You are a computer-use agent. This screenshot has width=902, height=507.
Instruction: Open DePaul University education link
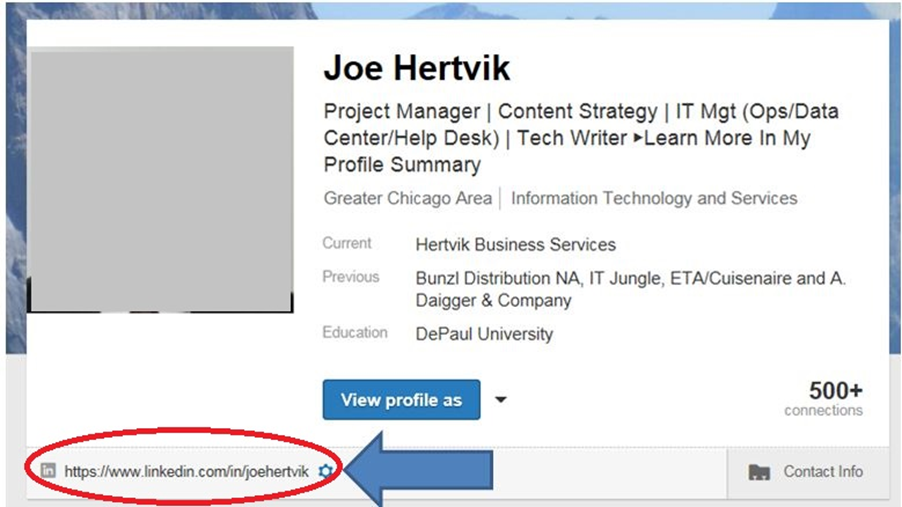[484, 334]
